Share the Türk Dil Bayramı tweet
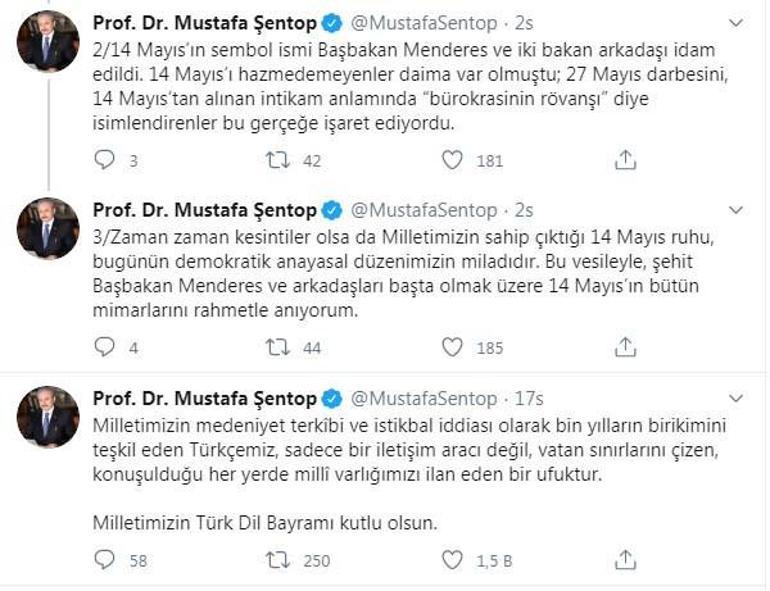 pos(625,560)
